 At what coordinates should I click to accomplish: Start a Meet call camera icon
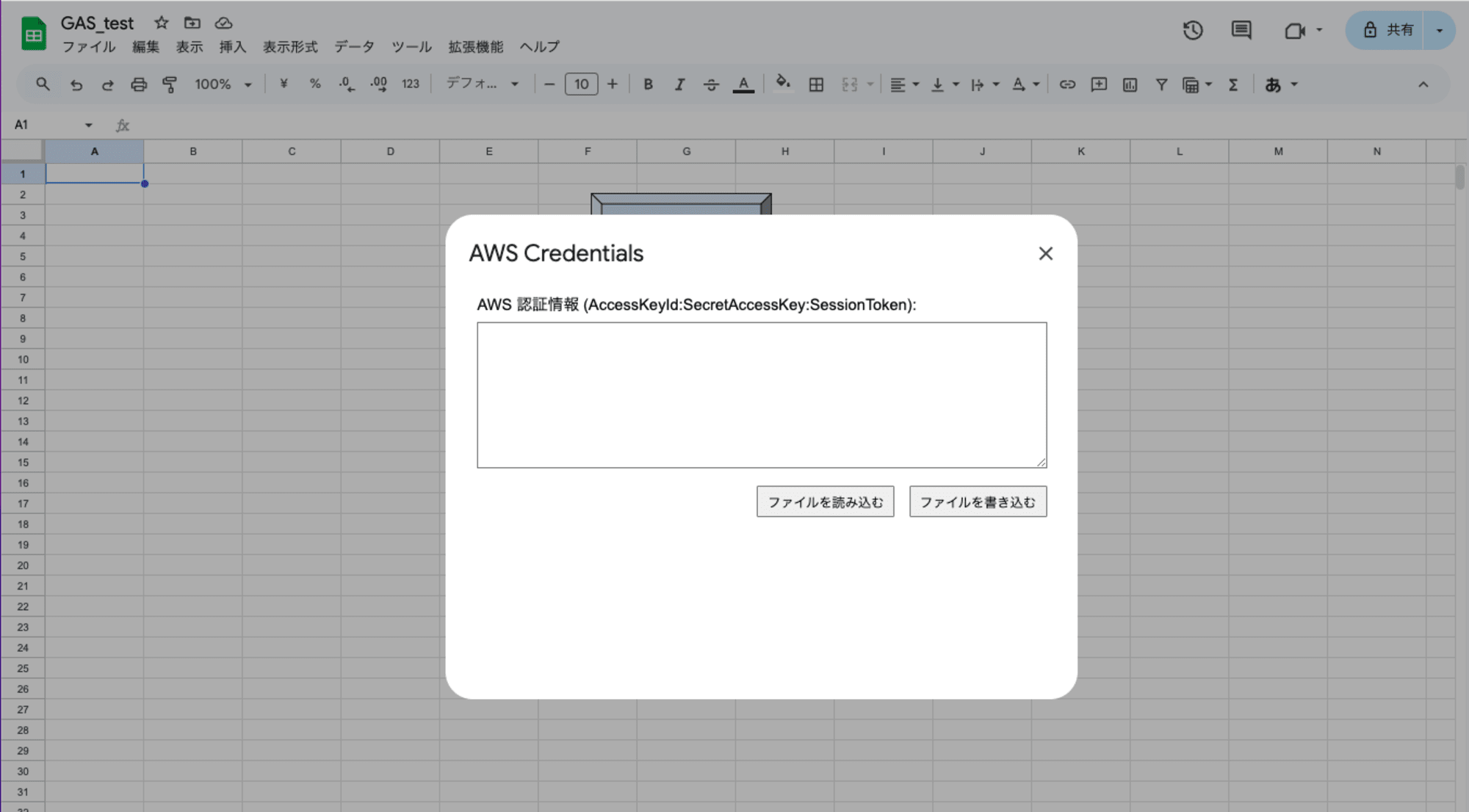click(x=1294, y=30)
